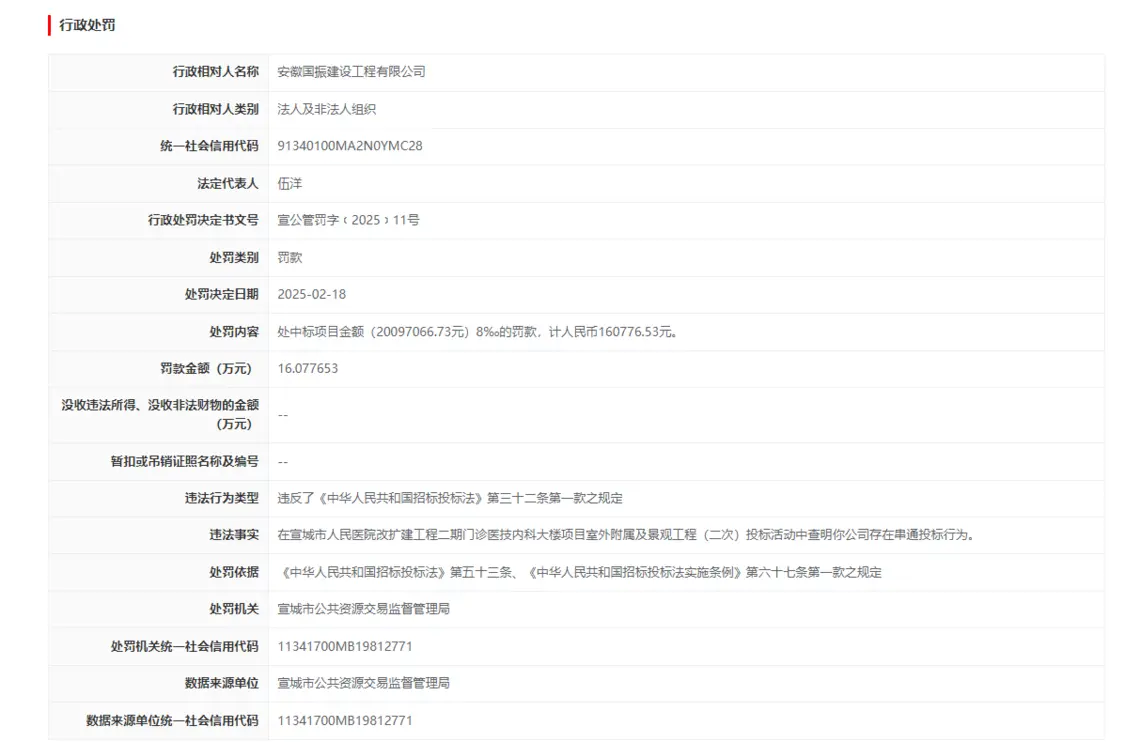This screenshot has height=742, width=1125.
Task: Click the 违法行为类型 violation type description
Action: tap(450, 498)
